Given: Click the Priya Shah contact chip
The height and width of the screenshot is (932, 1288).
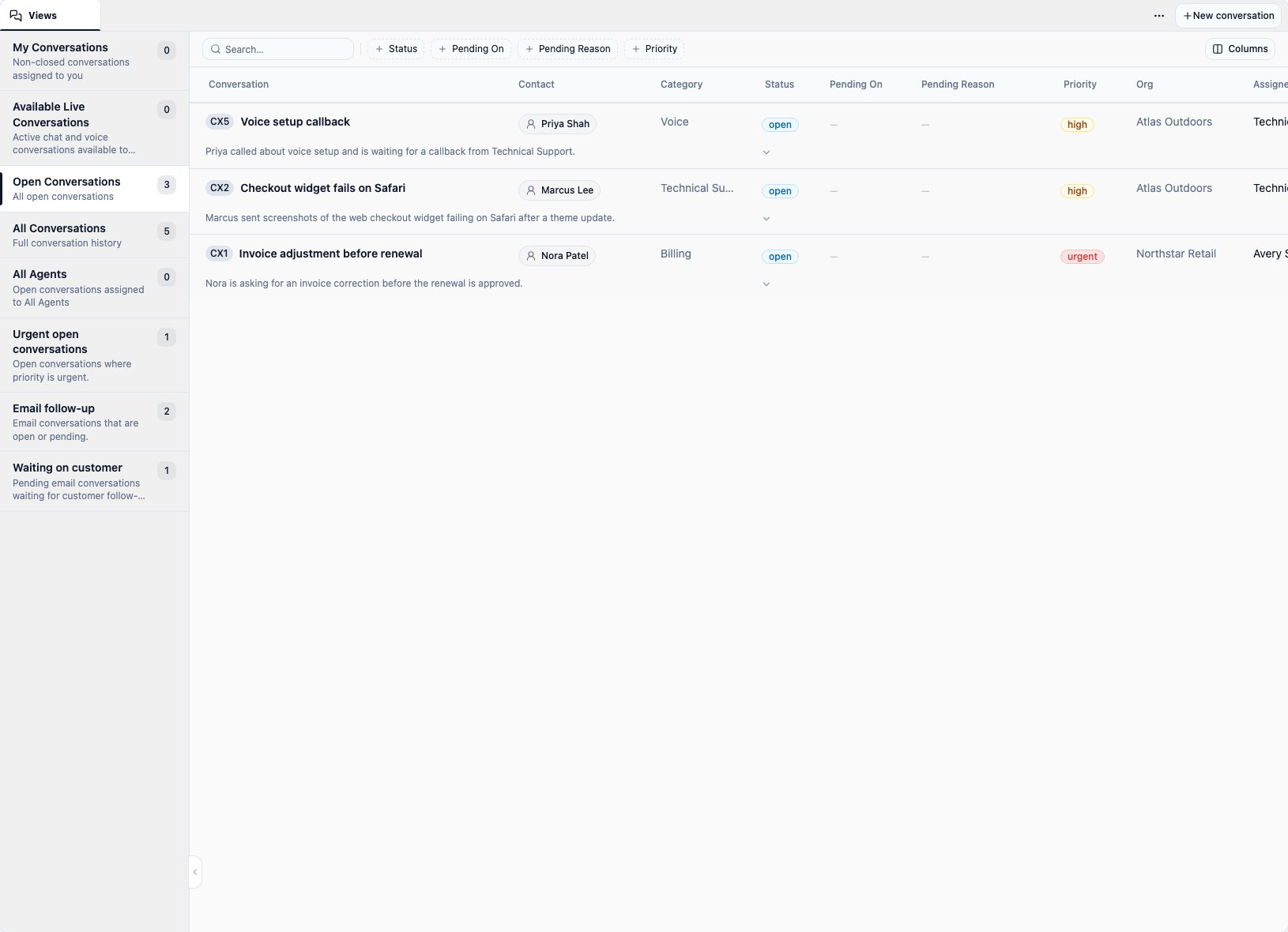Looking at the screenshot, I should [557, 124].
